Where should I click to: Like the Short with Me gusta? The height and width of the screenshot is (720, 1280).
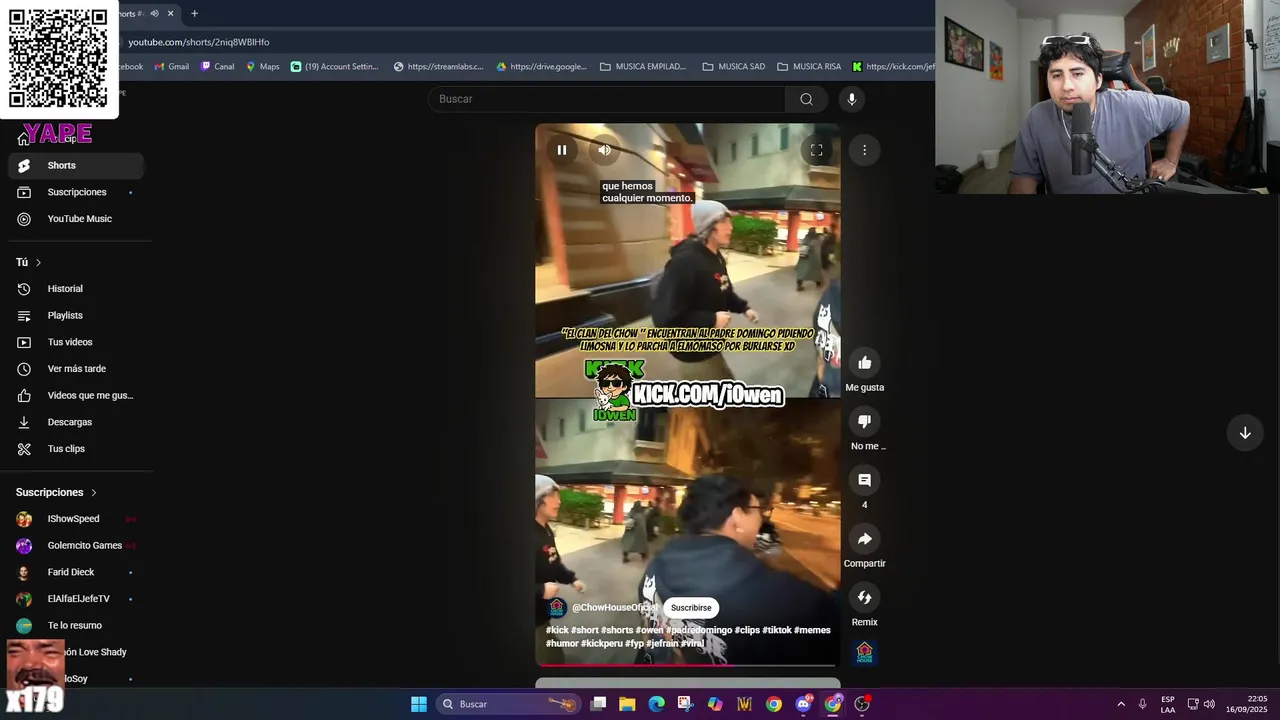tap(865, 363)
